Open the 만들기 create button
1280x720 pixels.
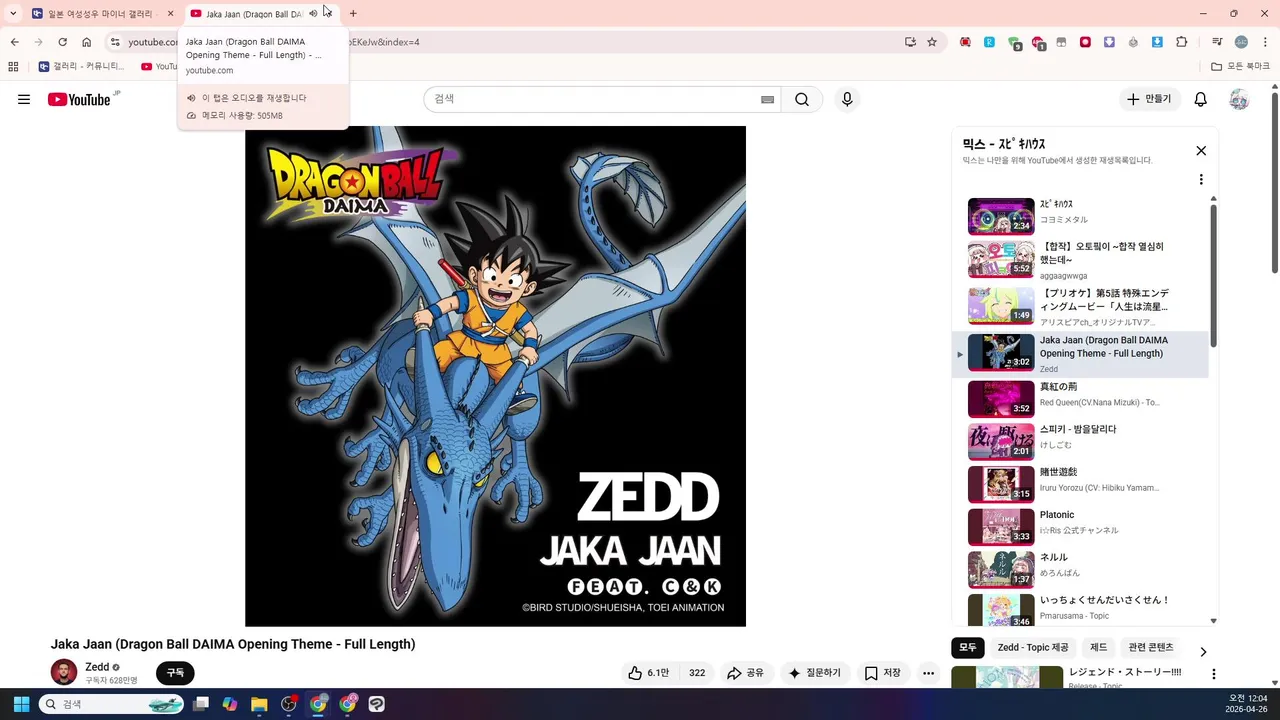coord(1149,99)
